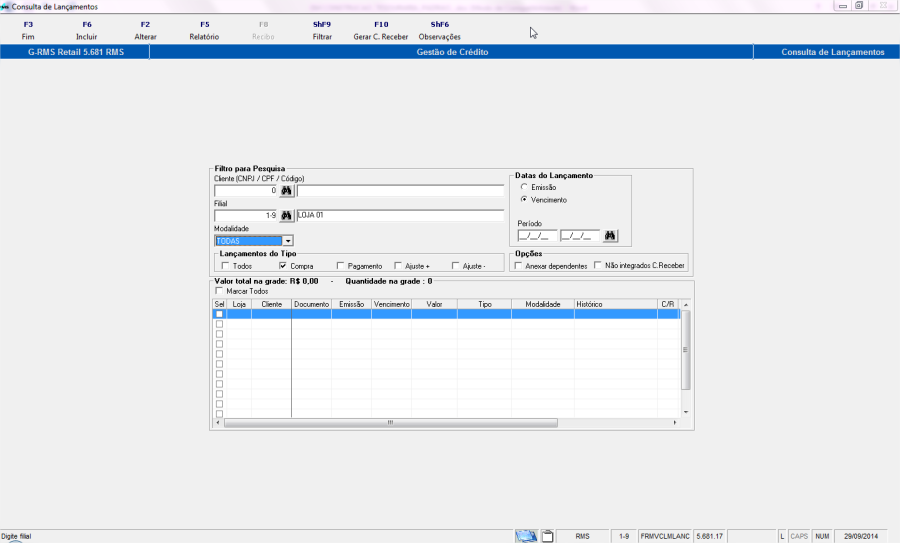Click grid scroll up arrow

[685, 304]
